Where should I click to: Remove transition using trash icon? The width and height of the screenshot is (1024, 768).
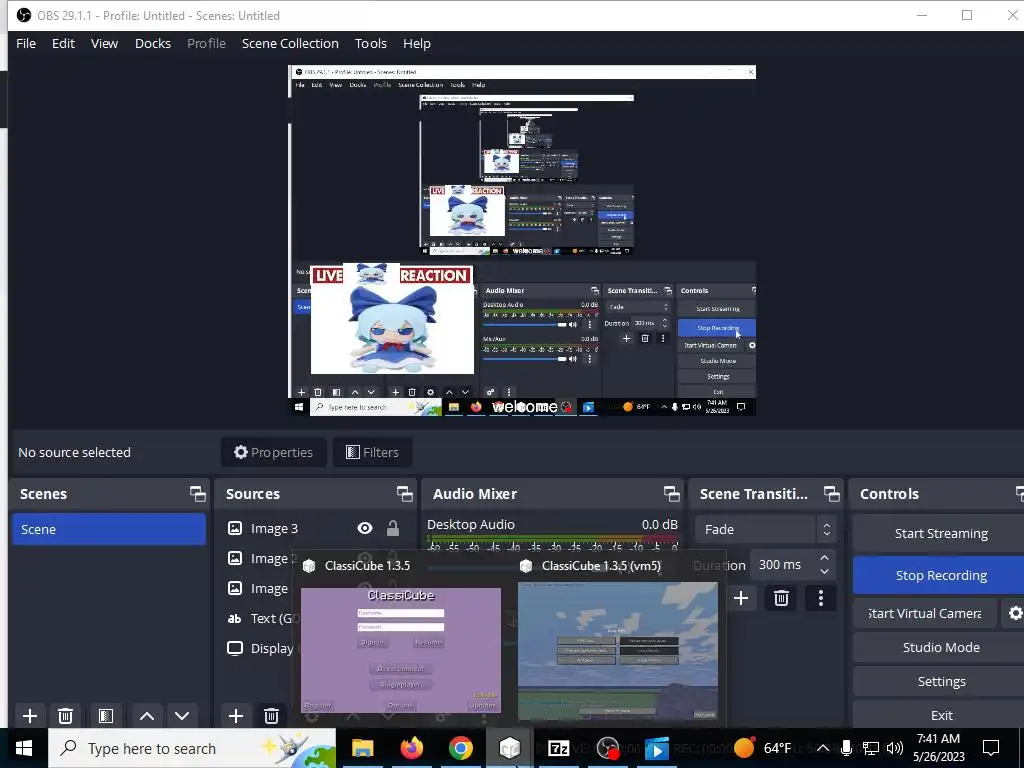(x=781, y=598)
